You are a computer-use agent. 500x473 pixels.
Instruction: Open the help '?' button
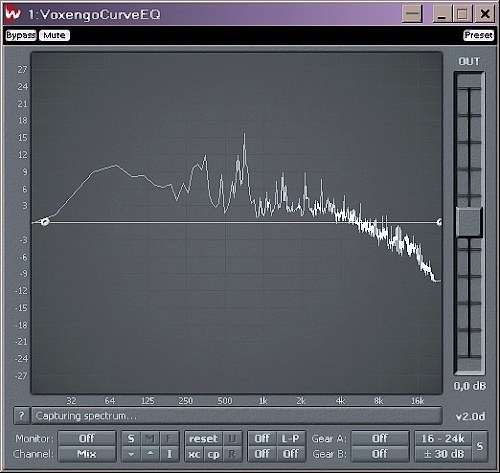pos(21,416)
